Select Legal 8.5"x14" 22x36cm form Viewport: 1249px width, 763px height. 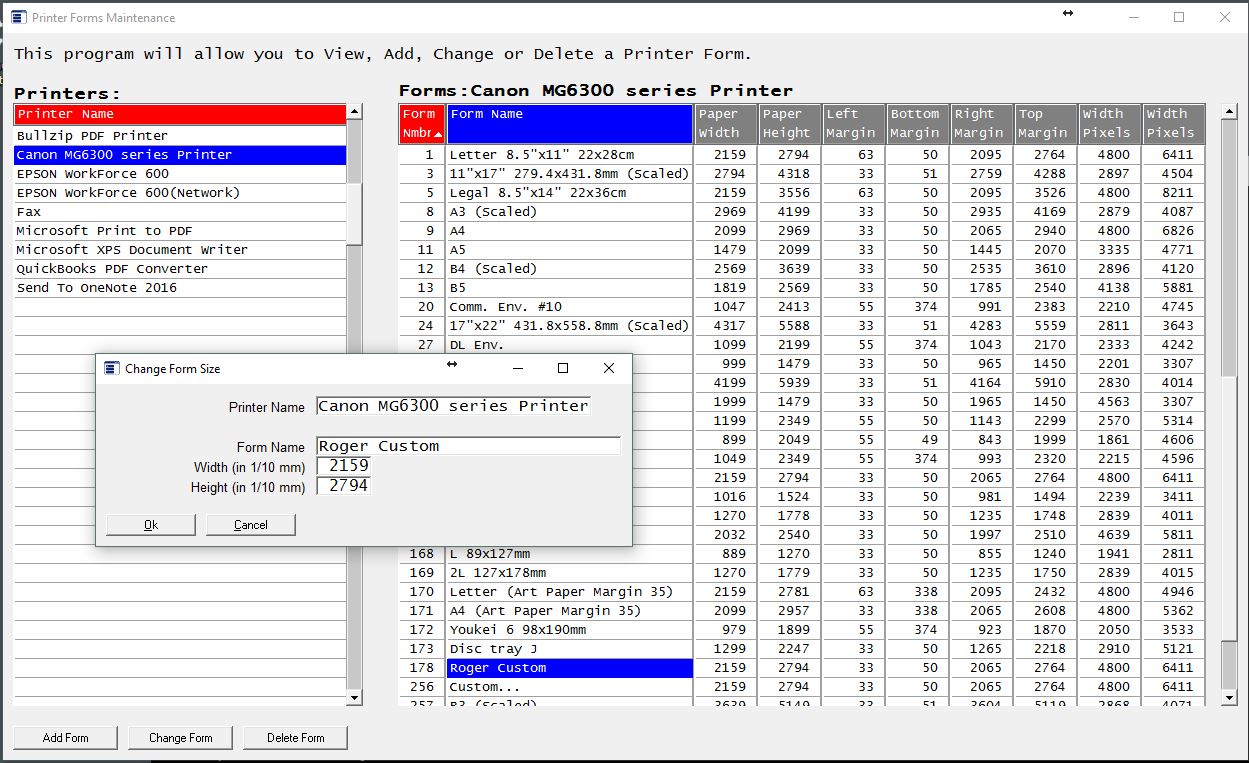[x=570, y=193]
